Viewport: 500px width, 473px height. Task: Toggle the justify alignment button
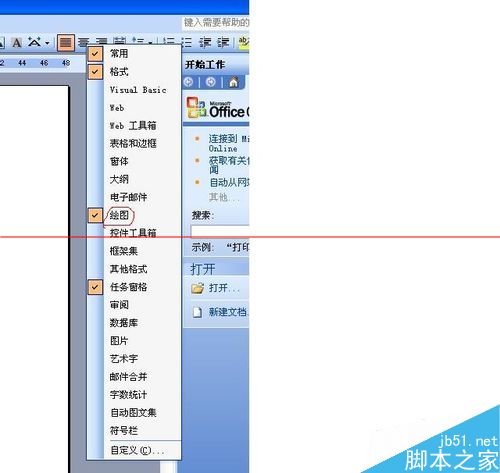coord(65,43)
